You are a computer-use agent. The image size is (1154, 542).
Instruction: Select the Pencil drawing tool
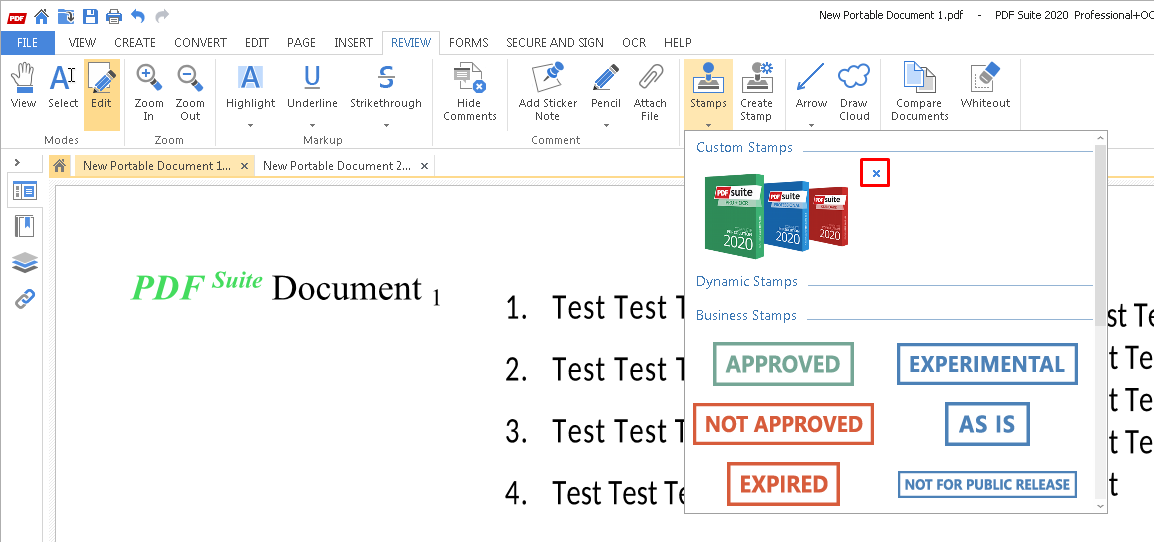tap(606, 87)
